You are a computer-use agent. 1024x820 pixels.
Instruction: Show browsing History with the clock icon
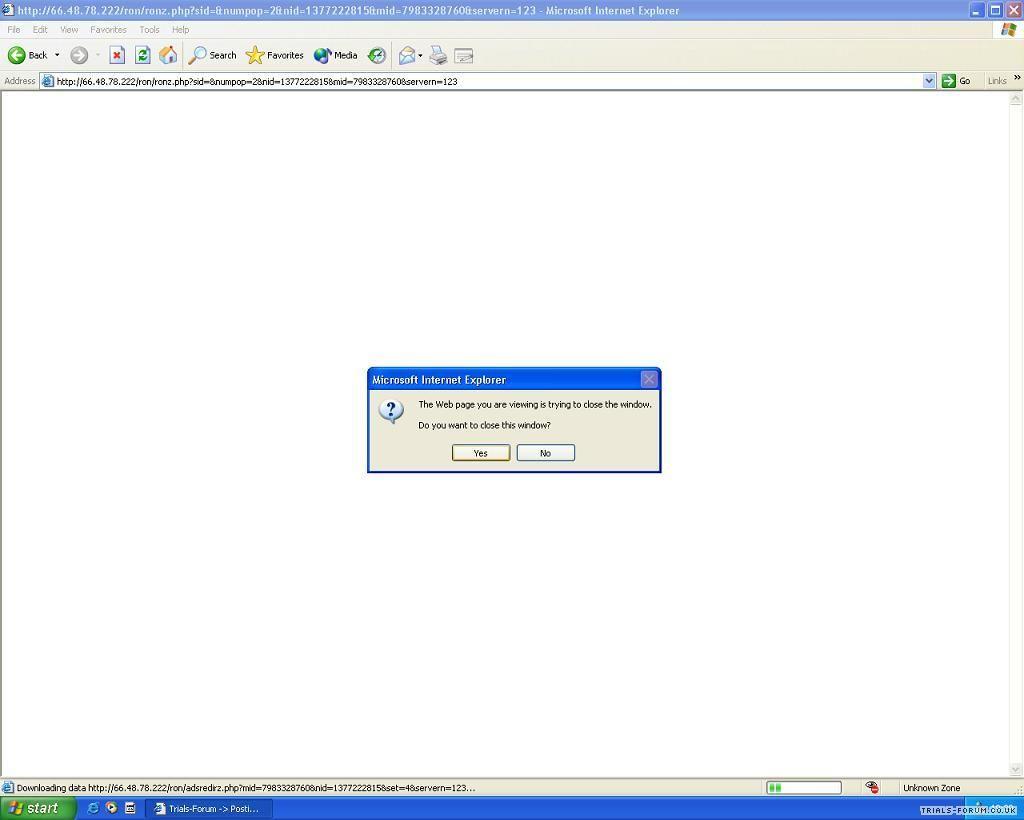pos(377,55)
